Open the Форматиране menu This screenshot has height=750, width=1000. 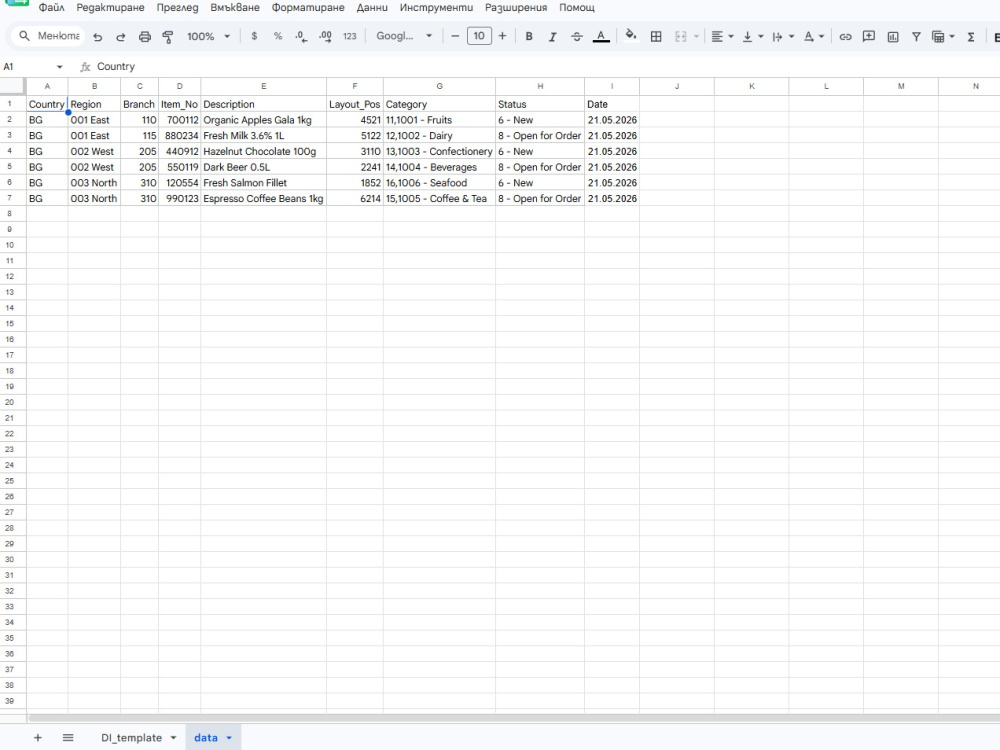click(x=308, y=8)
